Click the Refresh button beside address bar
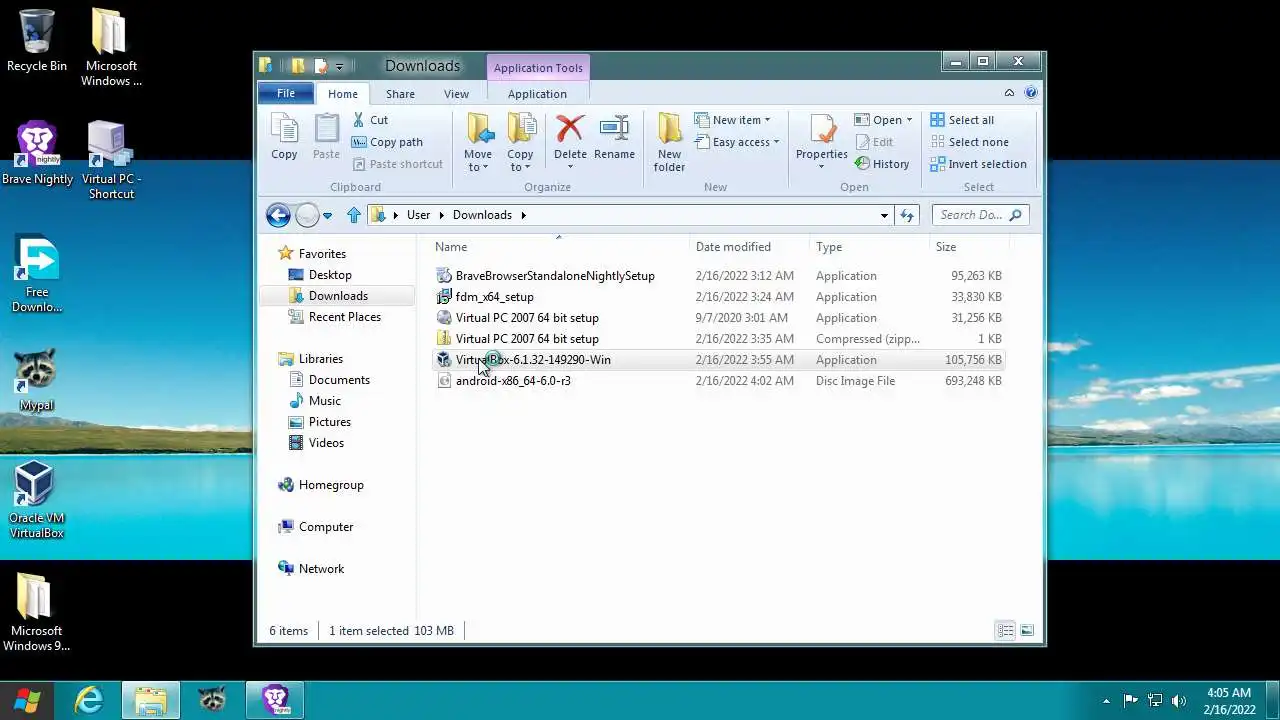Image resolution: width=1280 pixels, height=720 pixels. (907, 215)
